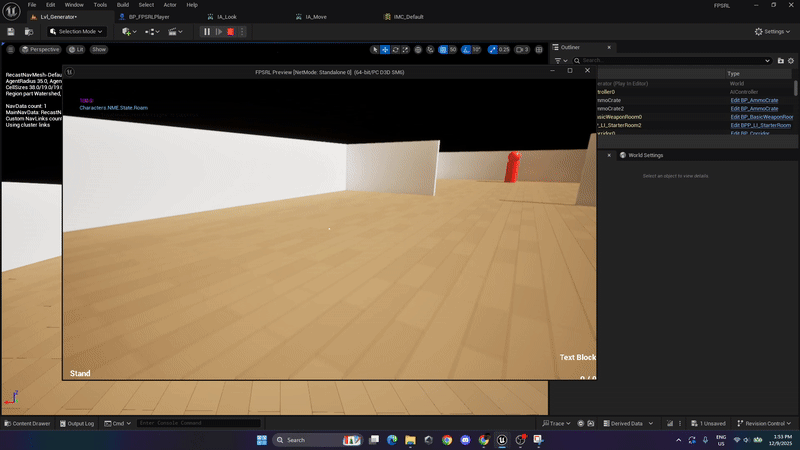Open the Build menu

123,5
